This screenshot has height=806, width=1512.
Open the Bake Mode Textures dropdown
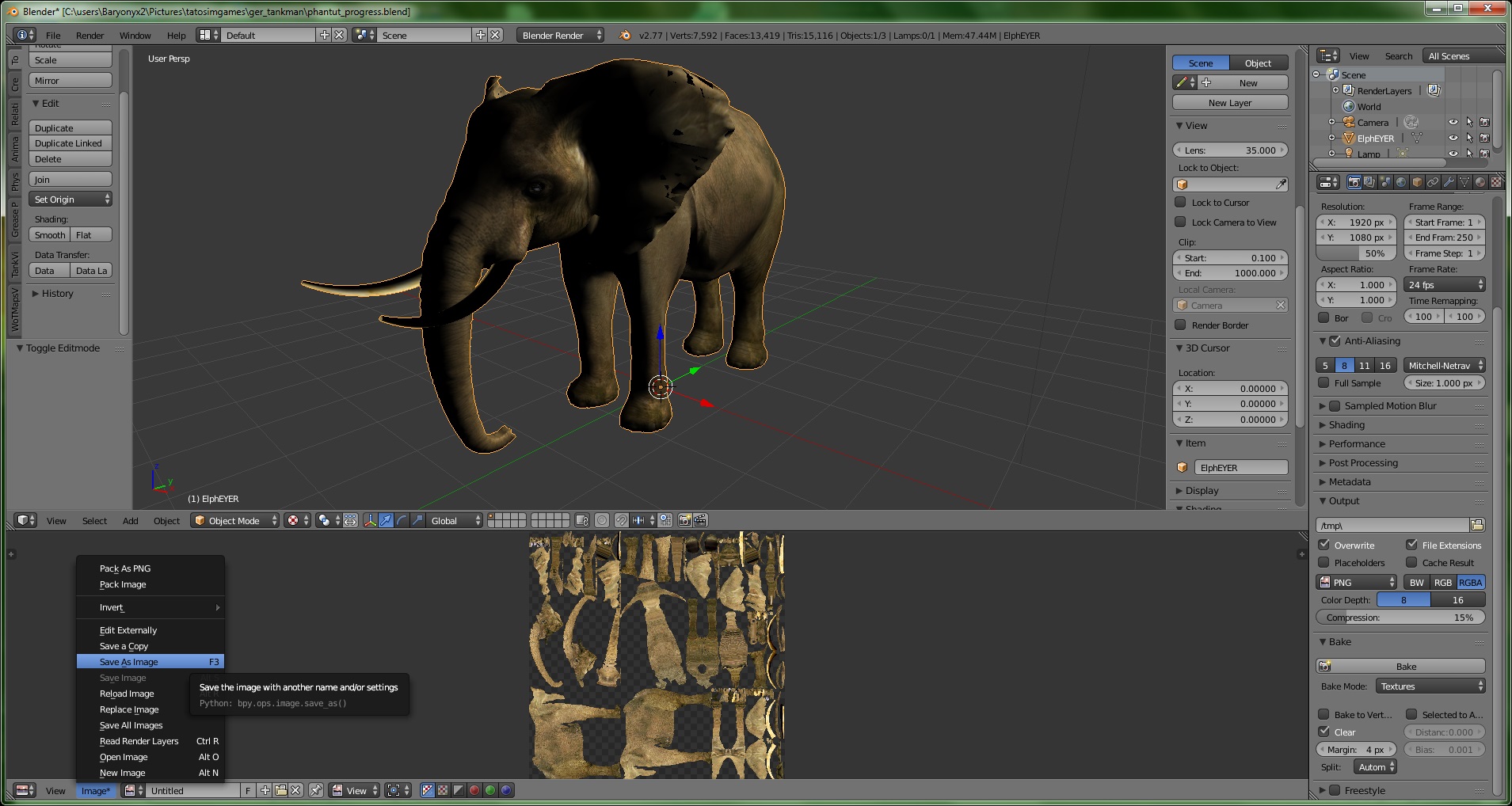(1430, 686)
